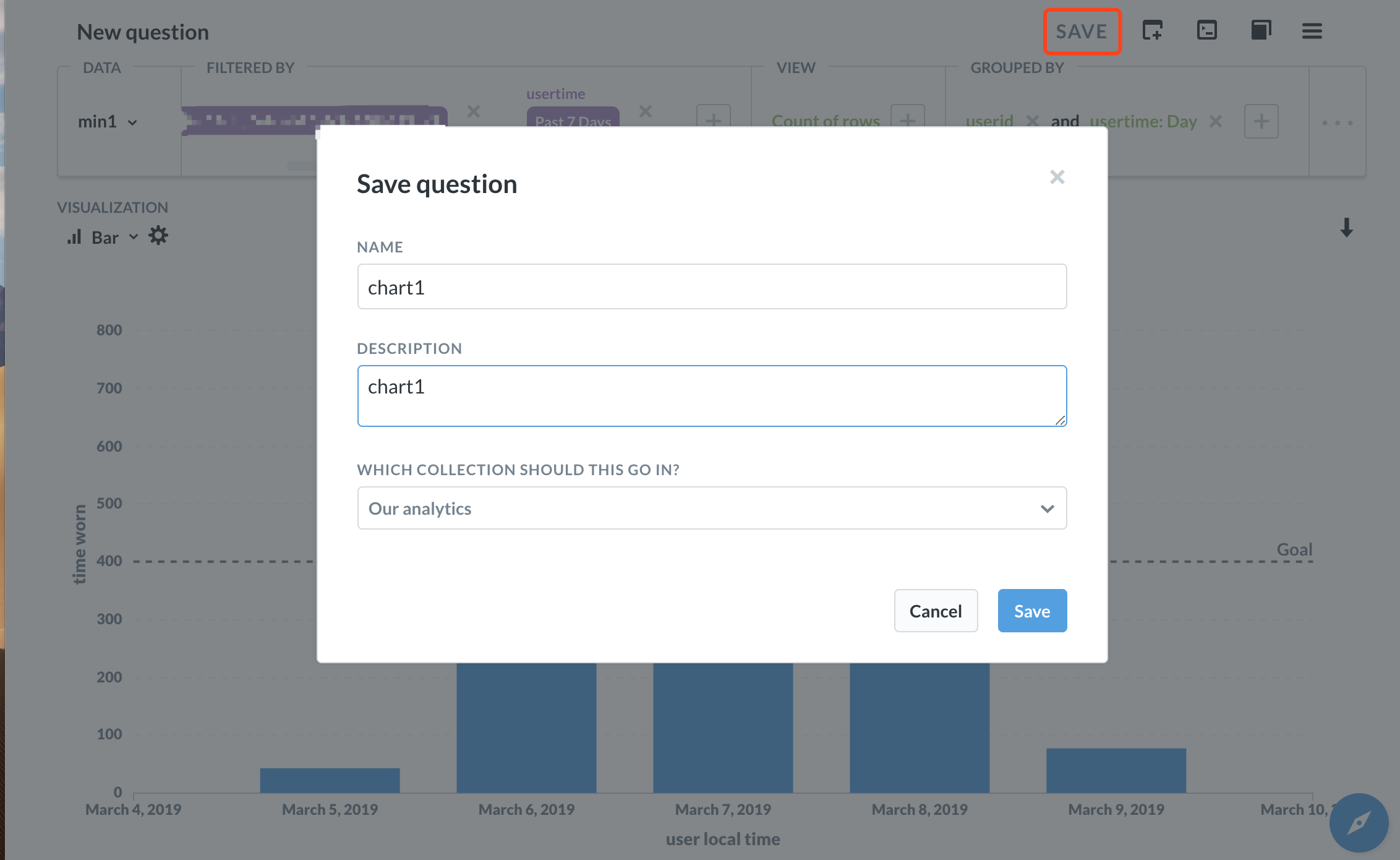Screen dimensions: 1400x860
Task: Click the Save button in the dialog
Action: [x=1032, y=611]
